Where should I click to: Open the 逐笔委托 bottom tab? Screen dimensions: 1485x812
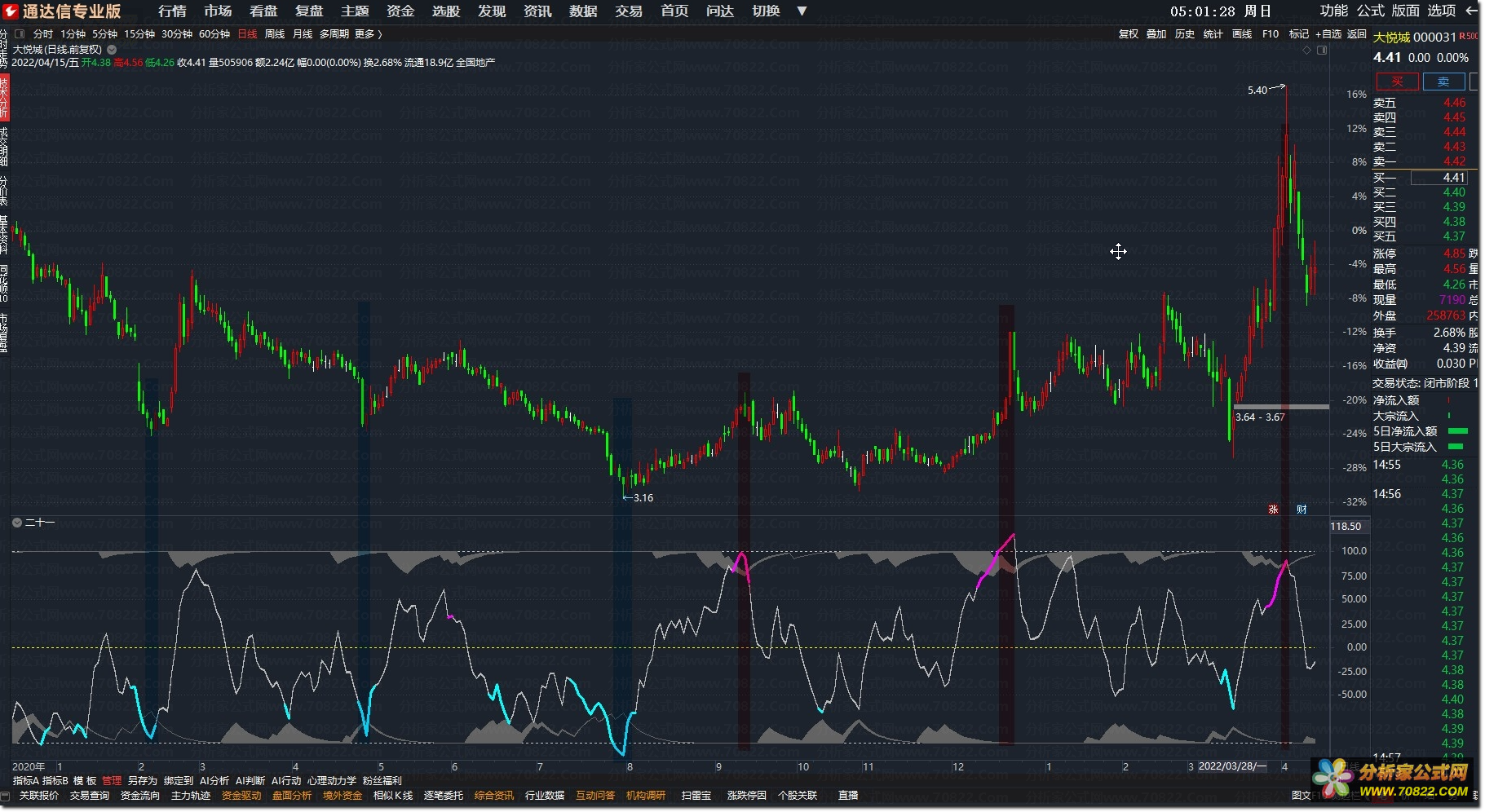click(x=444, y=796)
